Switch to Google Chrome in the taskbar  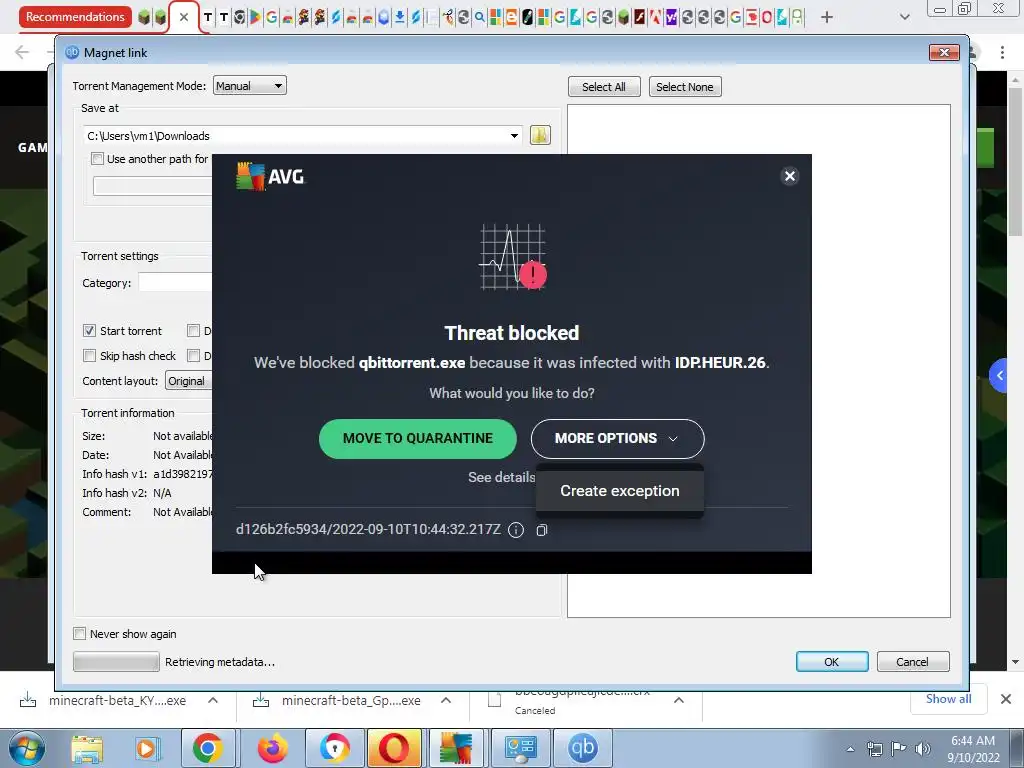[208, 748]
